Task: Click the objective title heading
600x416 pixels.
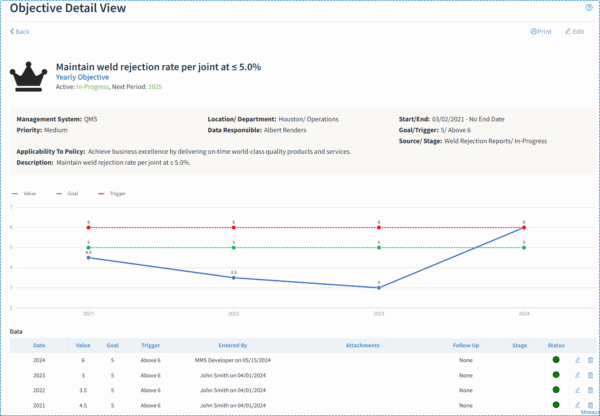Action: point(158,67)
